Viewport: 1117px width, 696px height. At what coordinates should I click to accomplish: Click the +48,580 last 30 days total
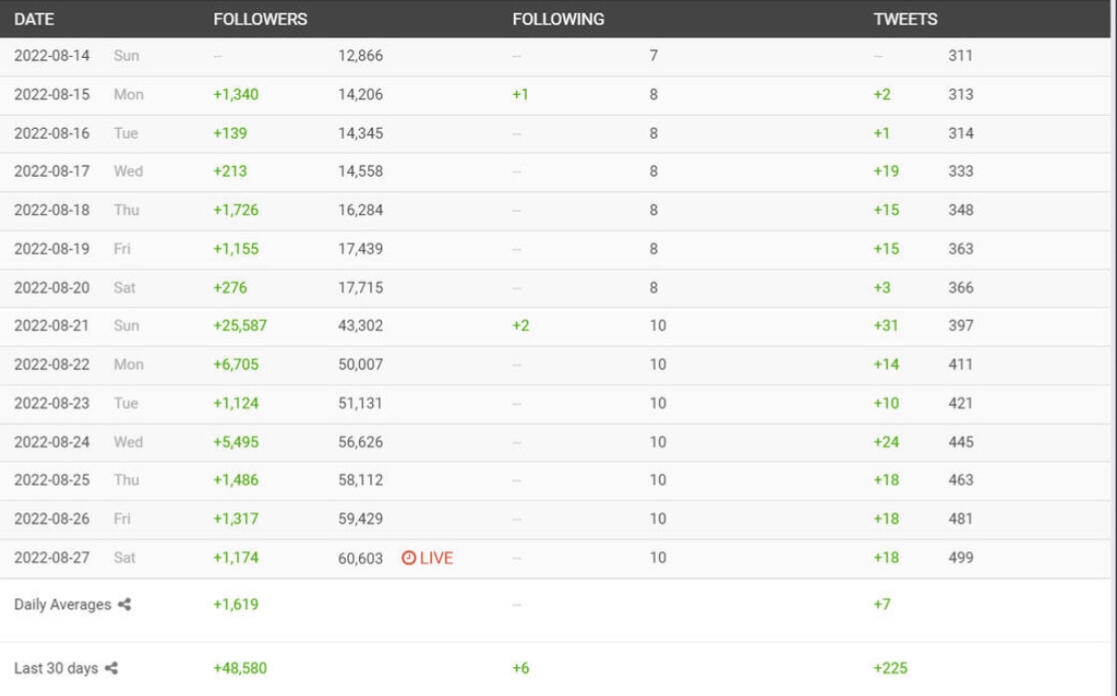click(240, 668)
